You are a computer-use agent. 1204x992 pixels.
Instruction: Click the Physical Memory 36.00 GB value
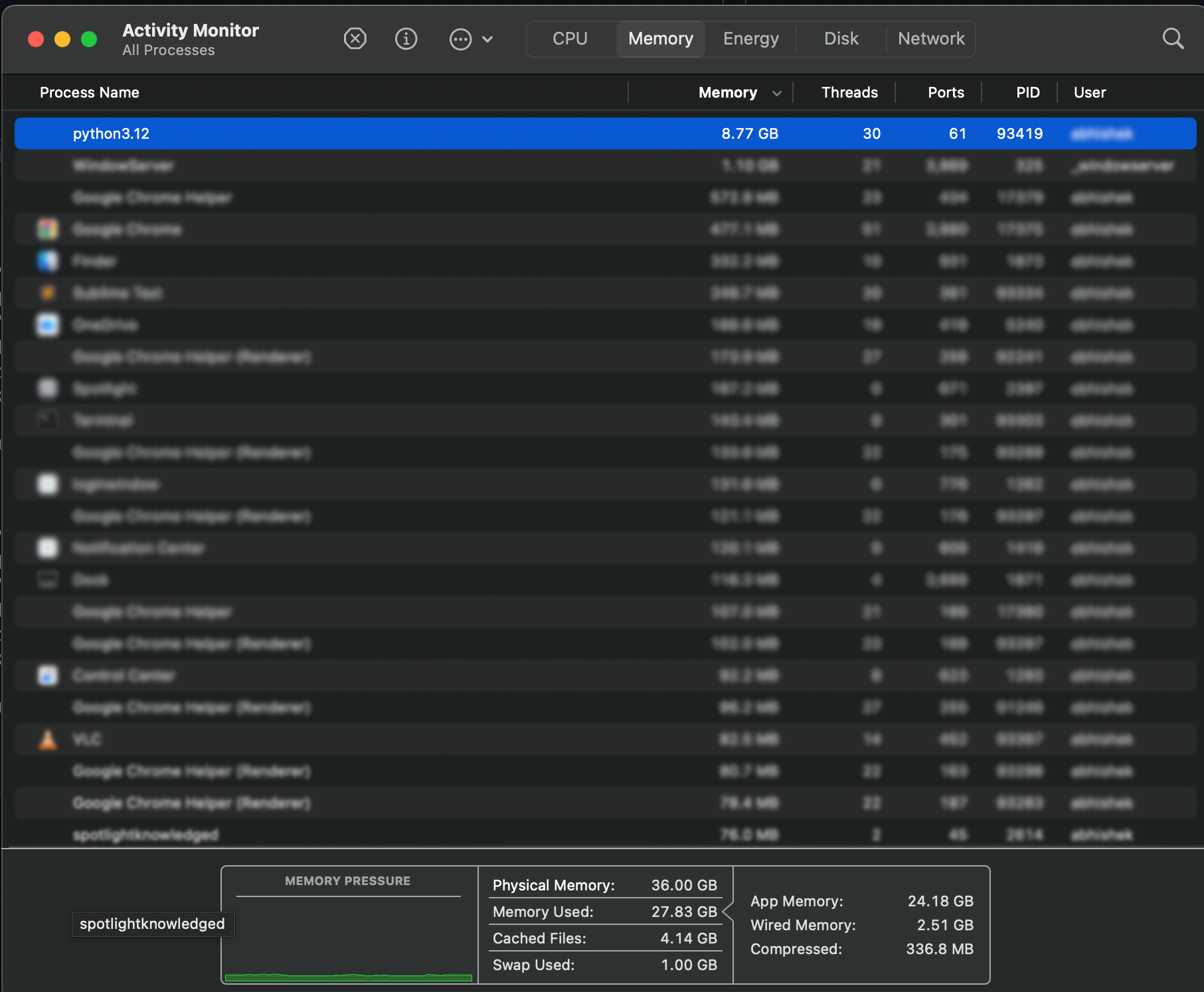pos(684,885)
